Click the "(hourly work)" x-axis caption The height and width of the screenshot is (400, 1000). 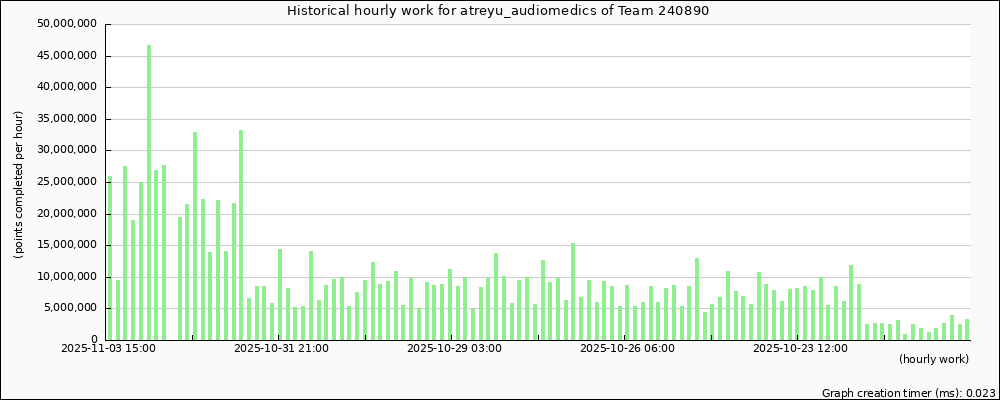[x=935, y=359]
